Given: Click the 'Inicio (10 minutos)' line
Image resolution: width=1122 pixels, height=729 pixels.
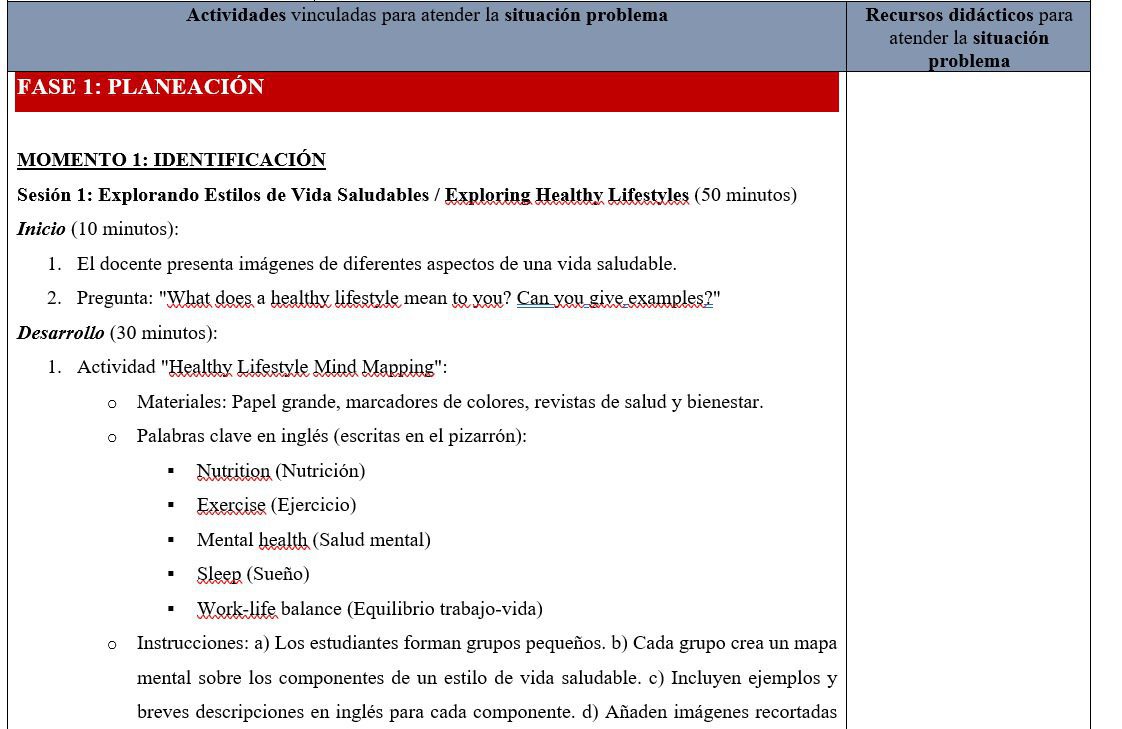Looking at the screenshot, I should (x=98, y=229).
